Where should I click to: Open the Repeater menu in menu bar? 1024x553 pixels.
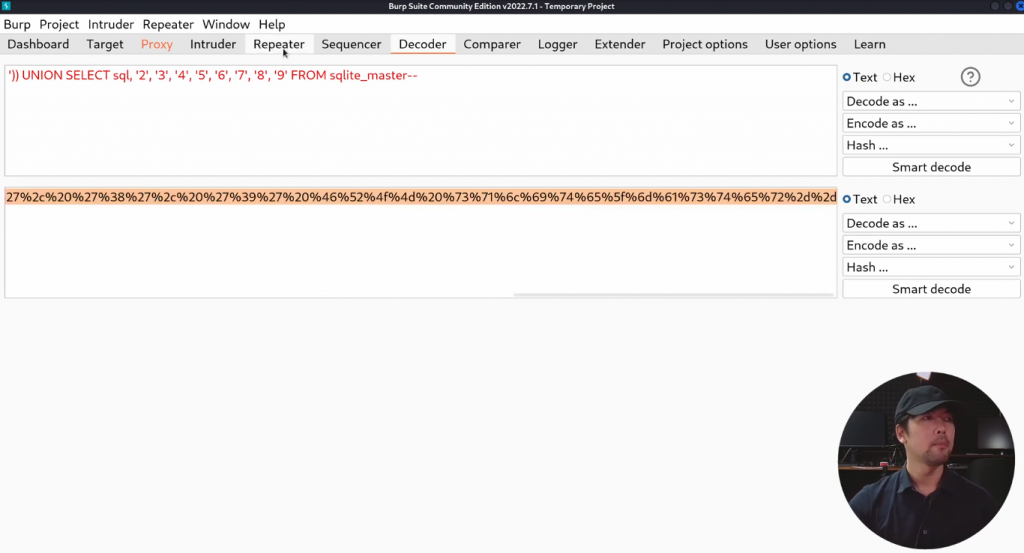168,24
